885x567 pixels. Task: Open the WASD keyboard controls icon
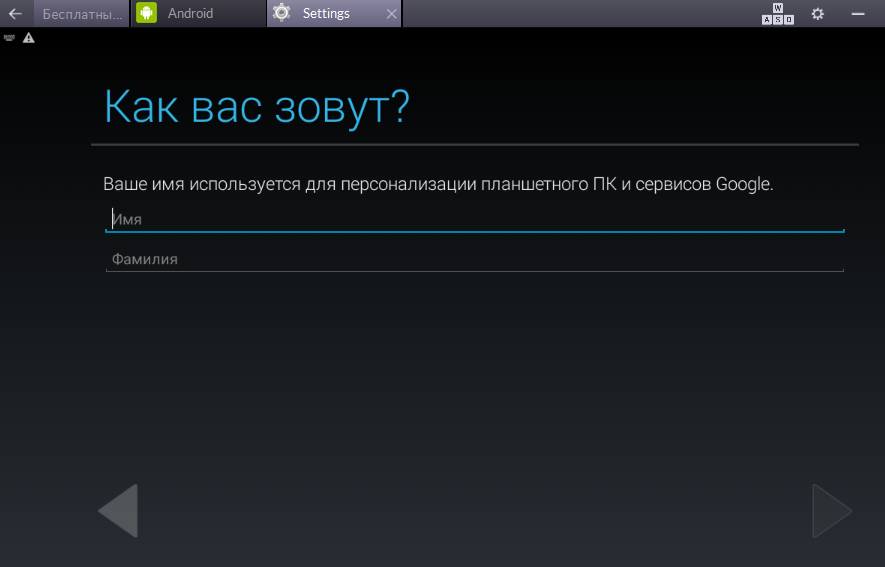click(x=778, y=14)
